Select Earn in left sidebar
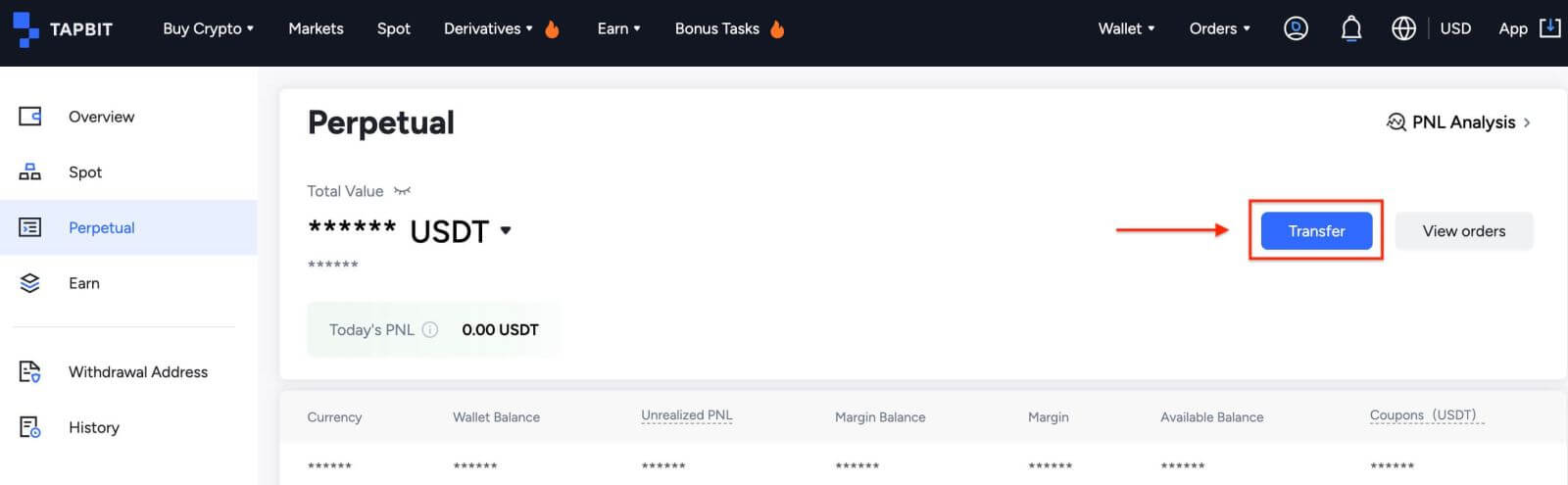This screenshot has height=485, width=1568. 84,283
